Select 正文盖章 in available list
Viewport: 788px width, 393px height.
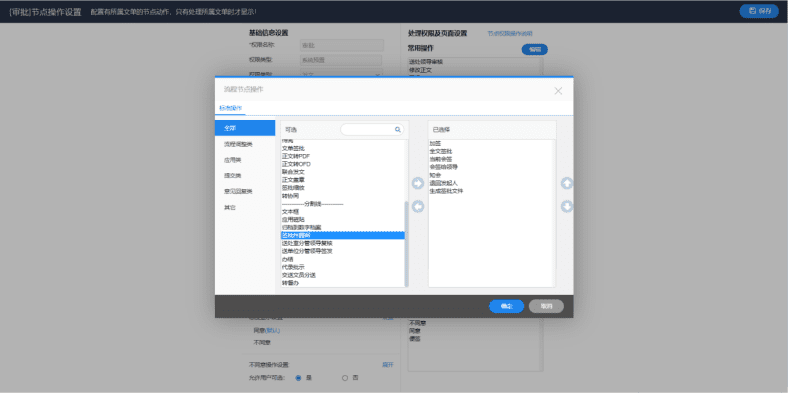coord(342,179)
